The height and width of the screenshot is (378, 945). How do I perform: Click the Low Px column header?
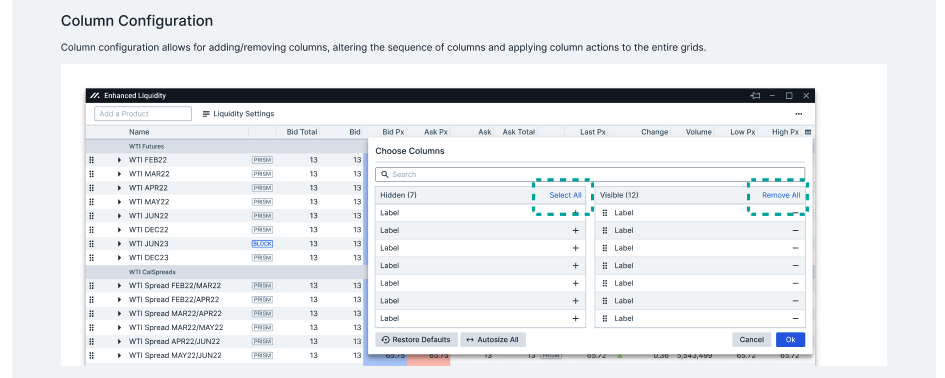click(x=742, y=132)
